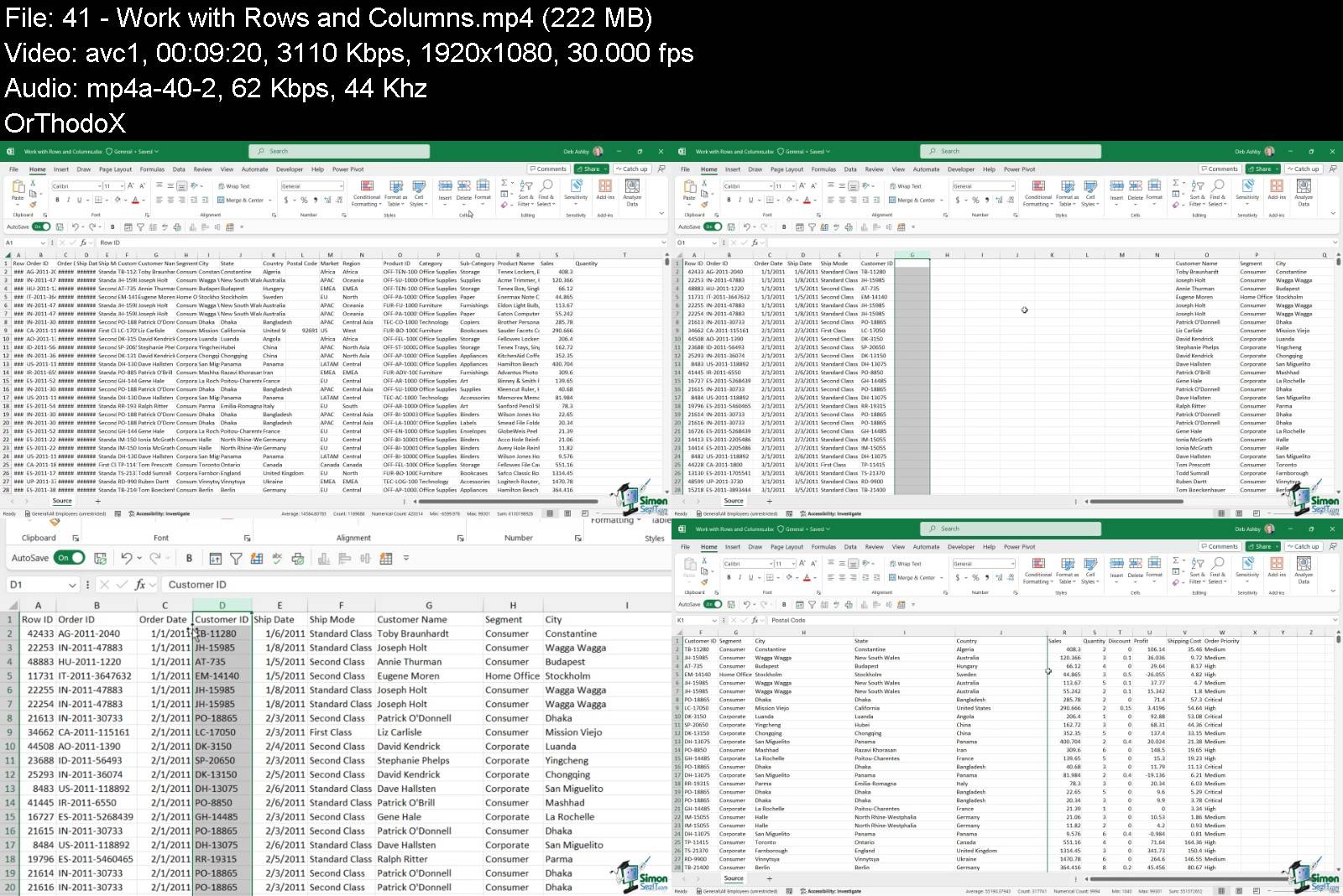Collapse the ribbon chevron in the A1 window
Screen dimensions: 1343x896
click(x=663, y=215)
